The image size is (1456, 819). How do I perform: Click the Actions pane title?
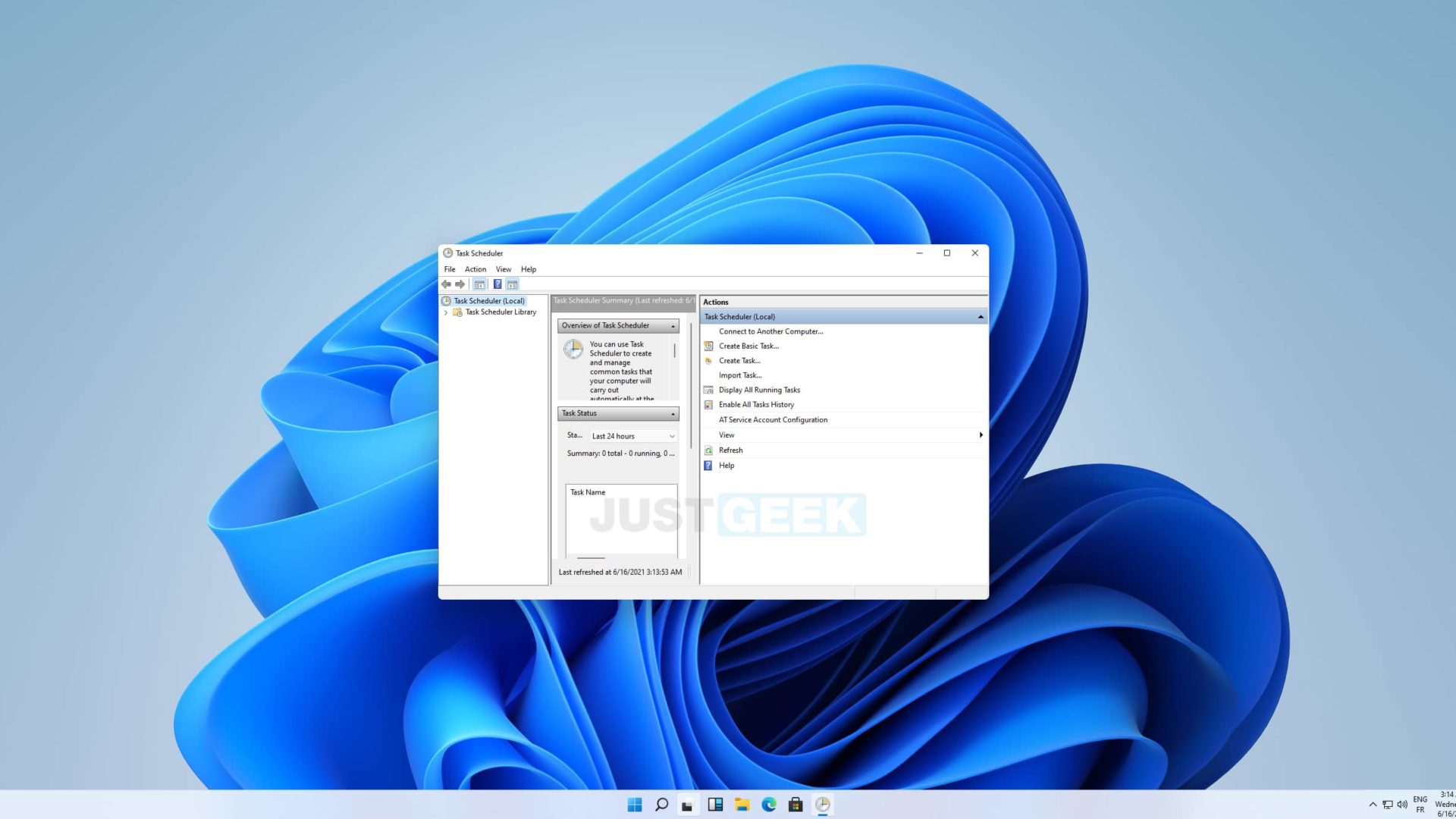715,302
